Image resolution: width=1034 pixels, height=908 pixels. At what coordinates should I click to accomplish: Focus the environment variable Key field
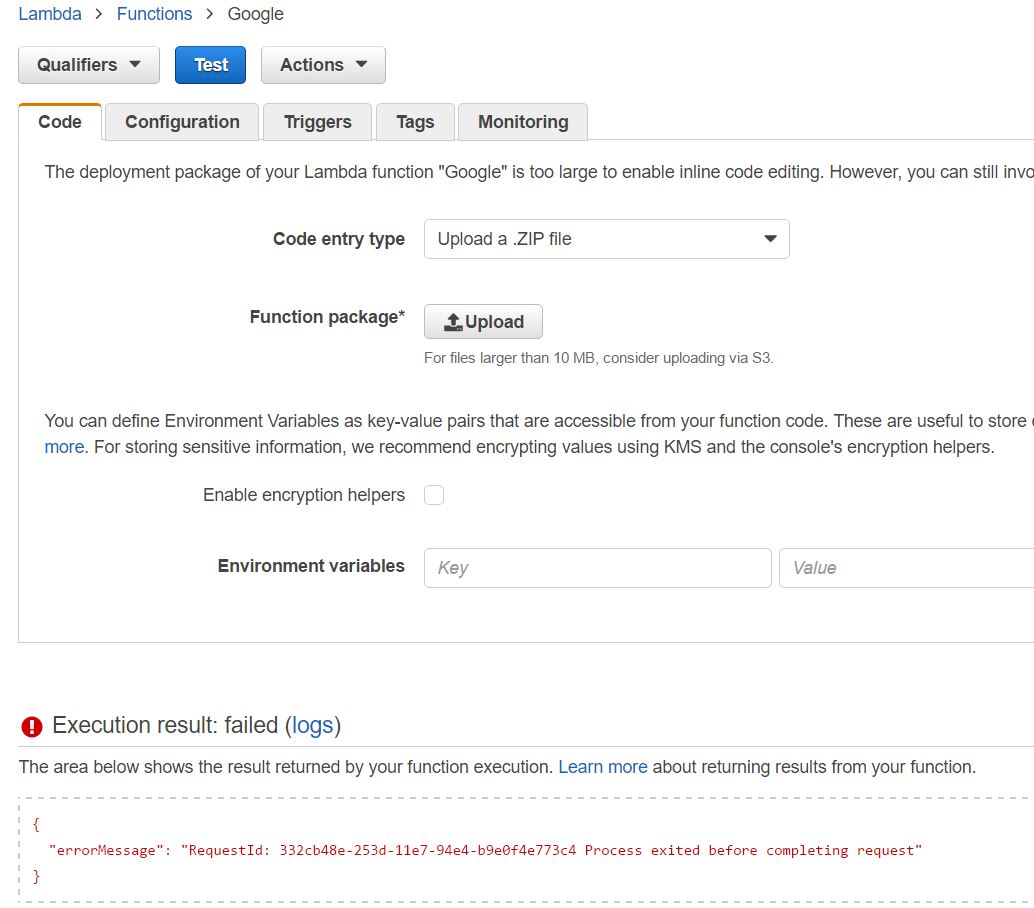(597, 567)
